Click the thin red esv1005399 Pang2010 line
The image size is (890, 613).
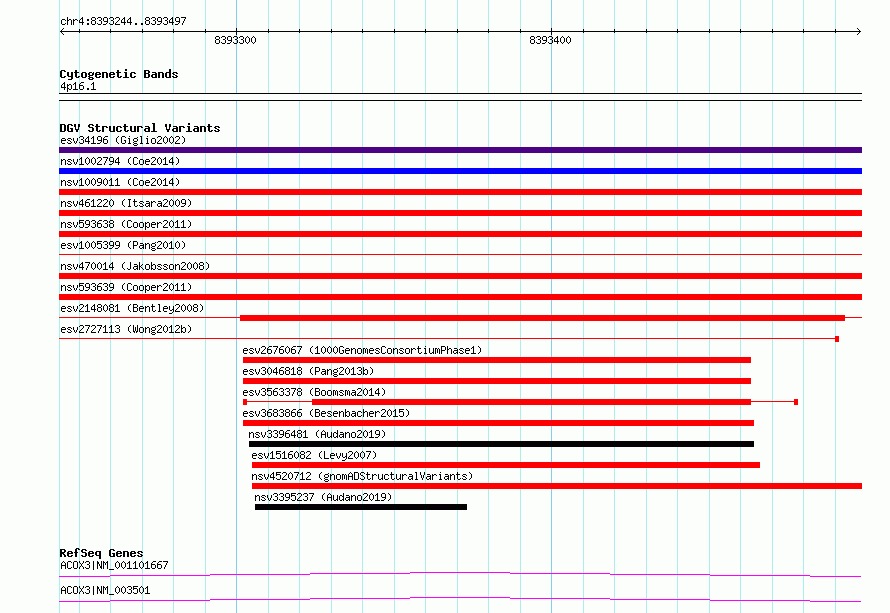460,255
